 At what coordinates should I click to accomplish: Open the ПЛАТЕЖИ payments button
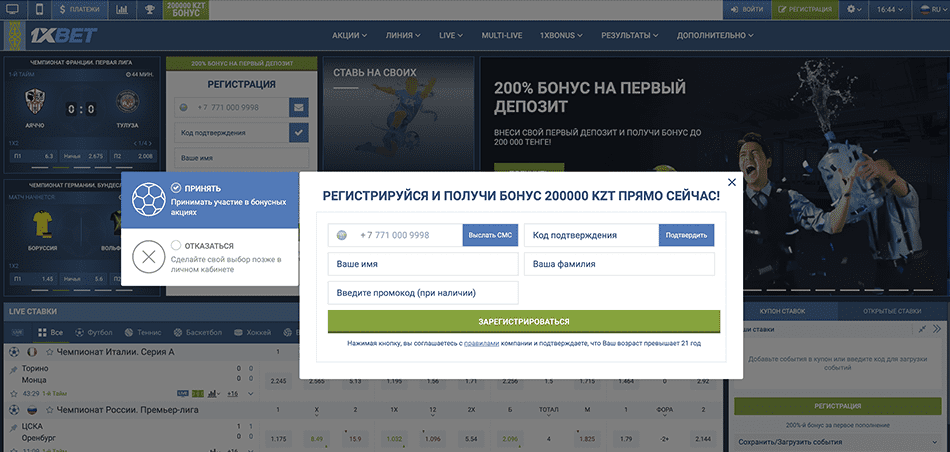[81, 10]
